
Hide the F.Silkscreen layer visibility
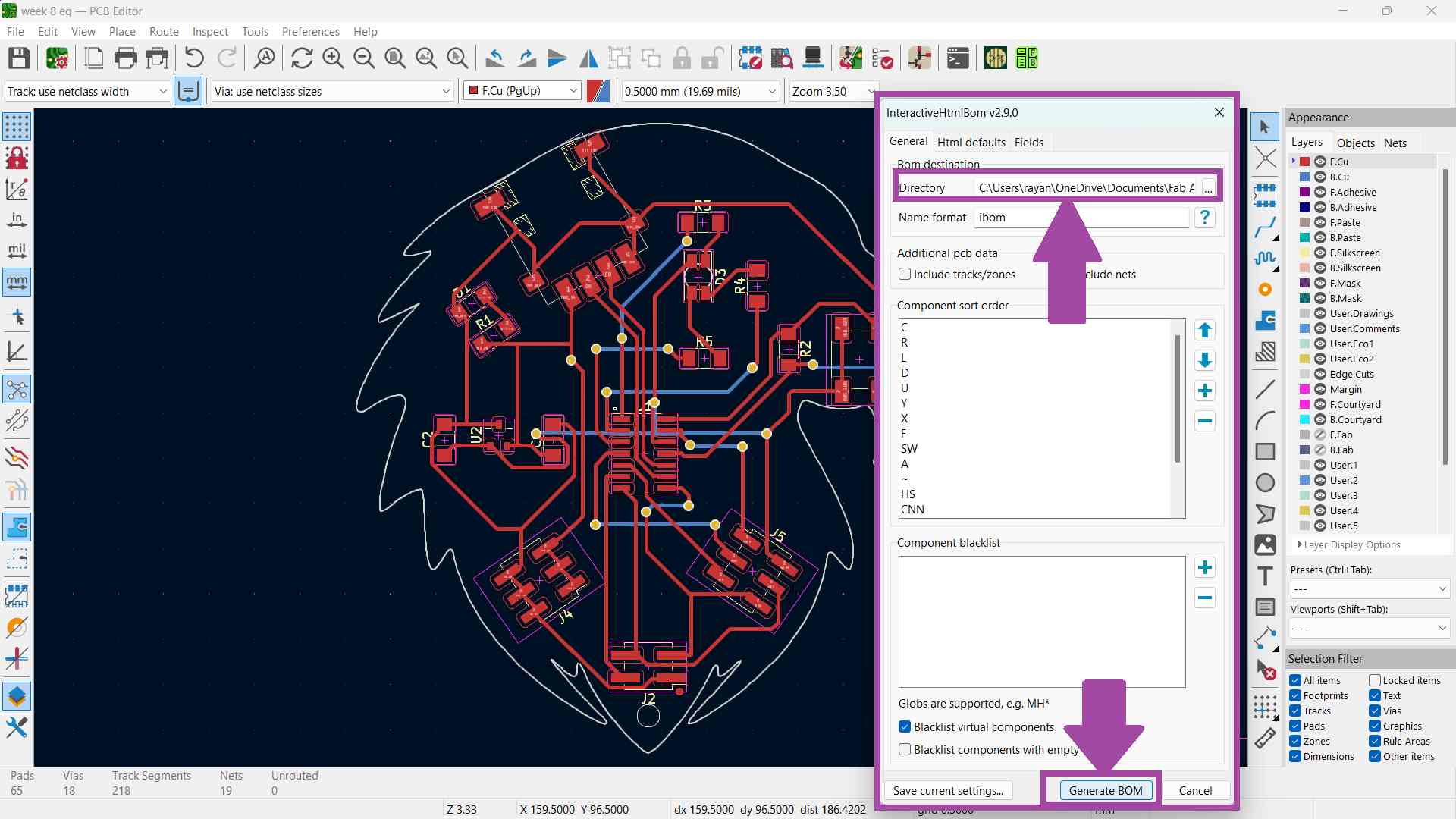tap(1320, 253)
